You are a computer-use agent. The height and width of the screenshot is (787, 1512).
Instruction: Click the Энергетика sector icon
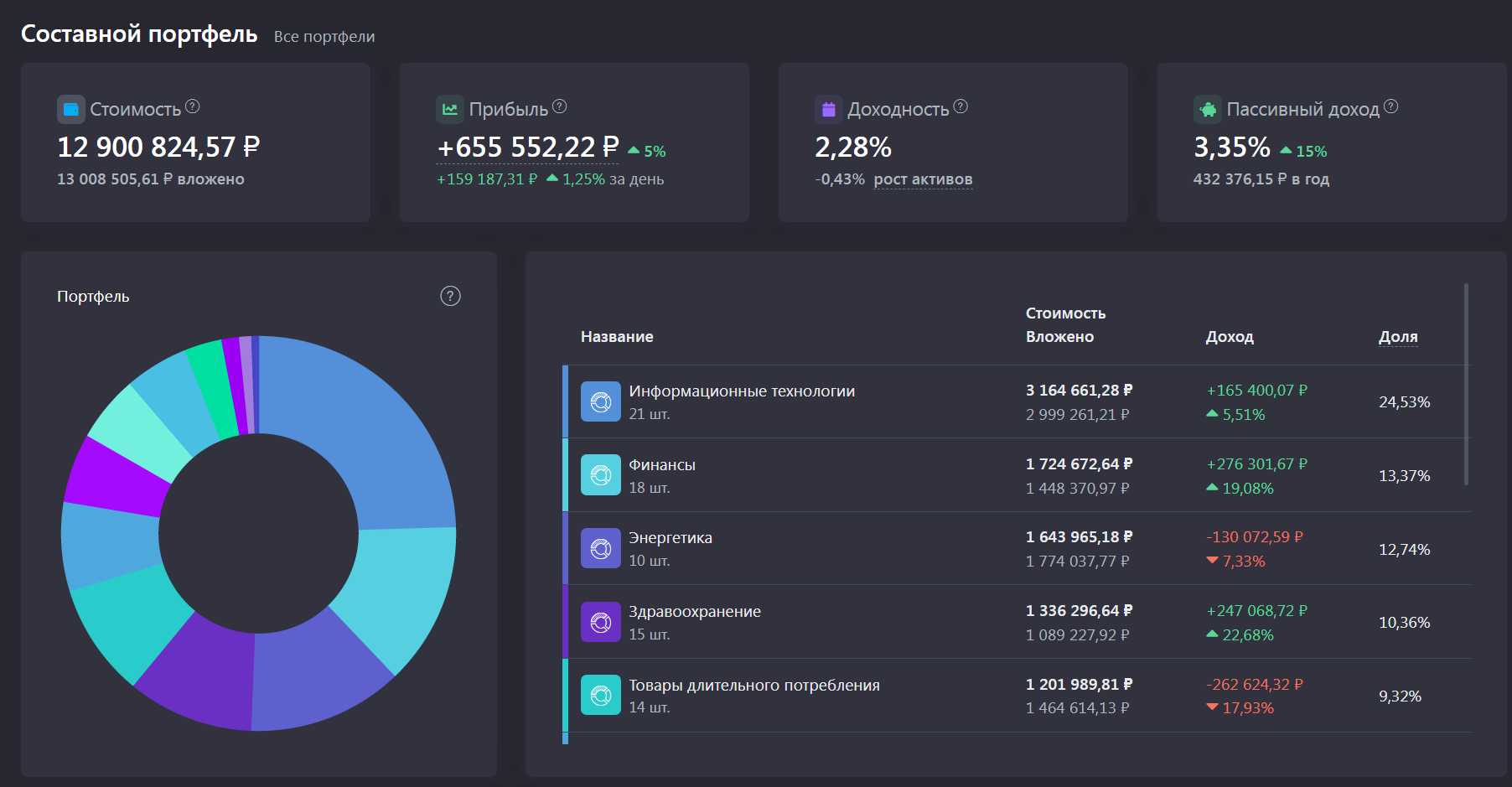click(601, 548)
